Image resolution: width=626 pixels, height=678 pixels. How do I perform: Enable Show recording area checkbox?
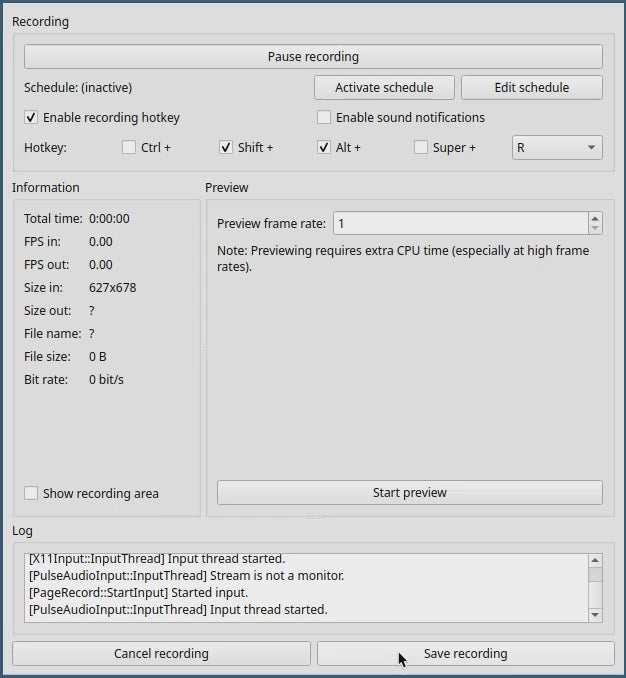(x=31, y=493)
